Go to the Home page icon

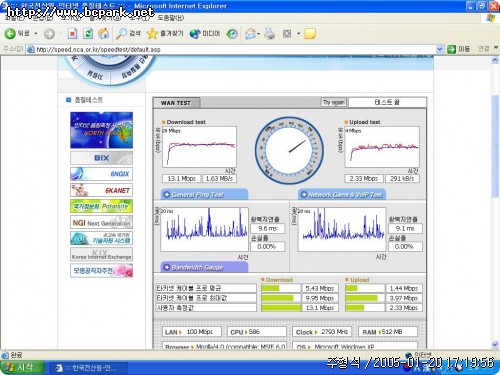pyautogui.click(x=104, y=34)
